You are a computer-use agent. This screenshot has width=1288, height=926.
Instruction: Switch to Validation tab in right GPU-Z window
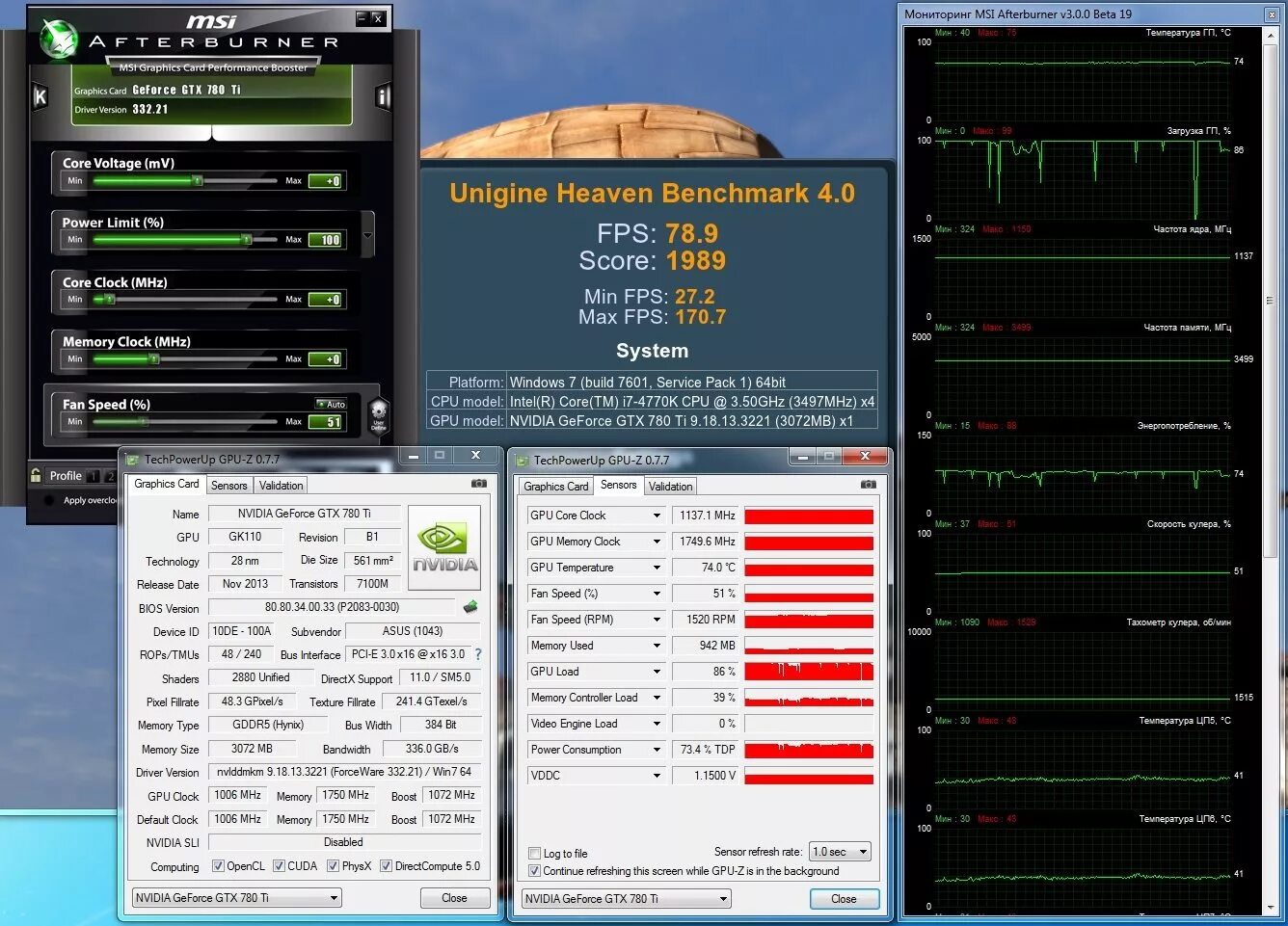coord(670,487)
